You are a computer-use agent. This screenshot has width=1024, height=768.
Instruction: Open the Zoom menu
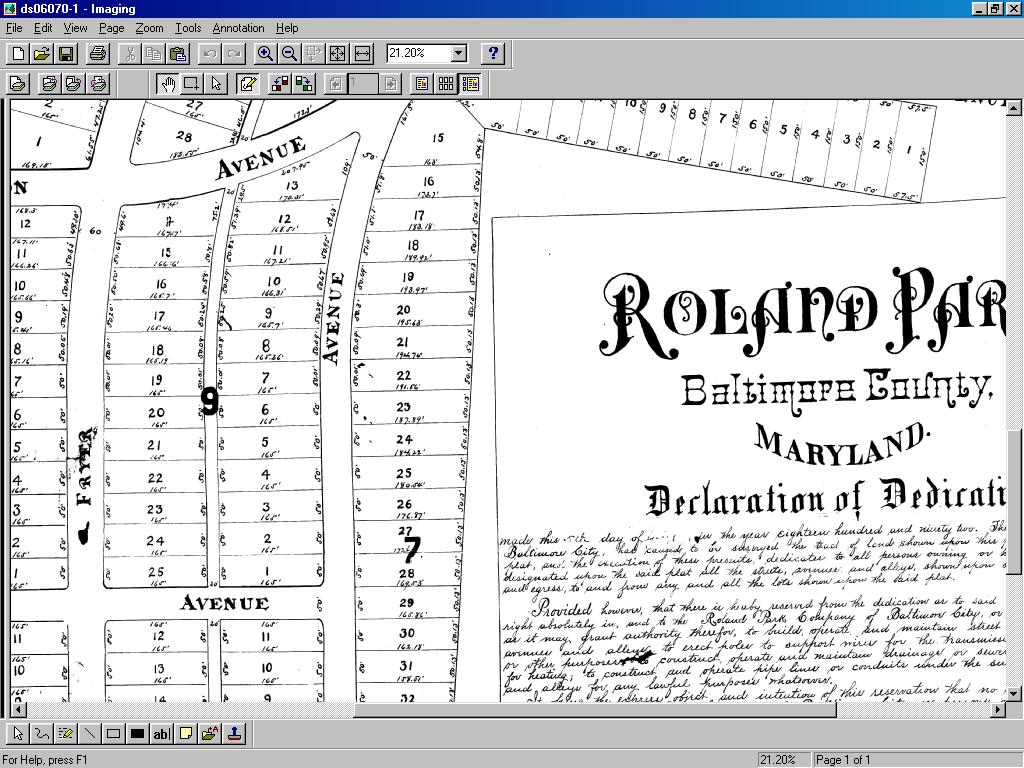[149, 28]
